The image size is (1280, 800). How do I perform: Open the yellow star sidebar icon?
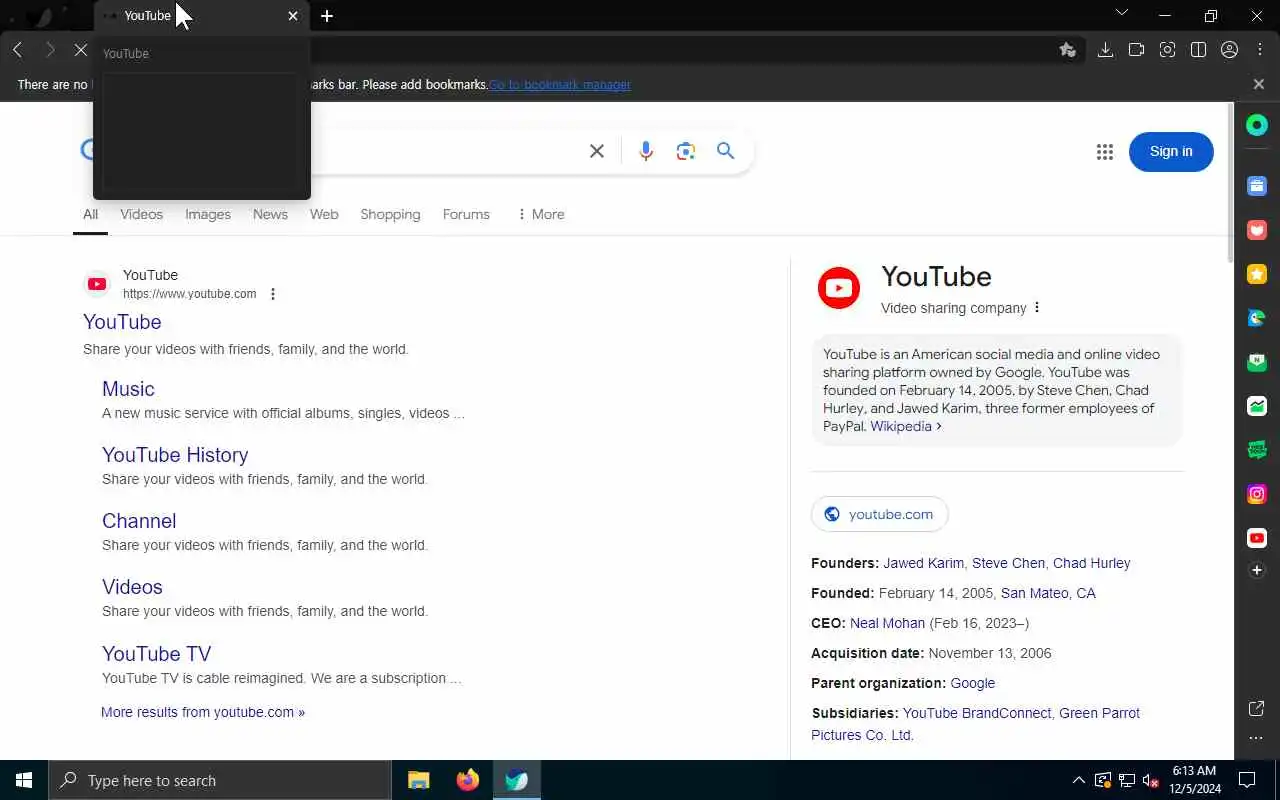1257,274
